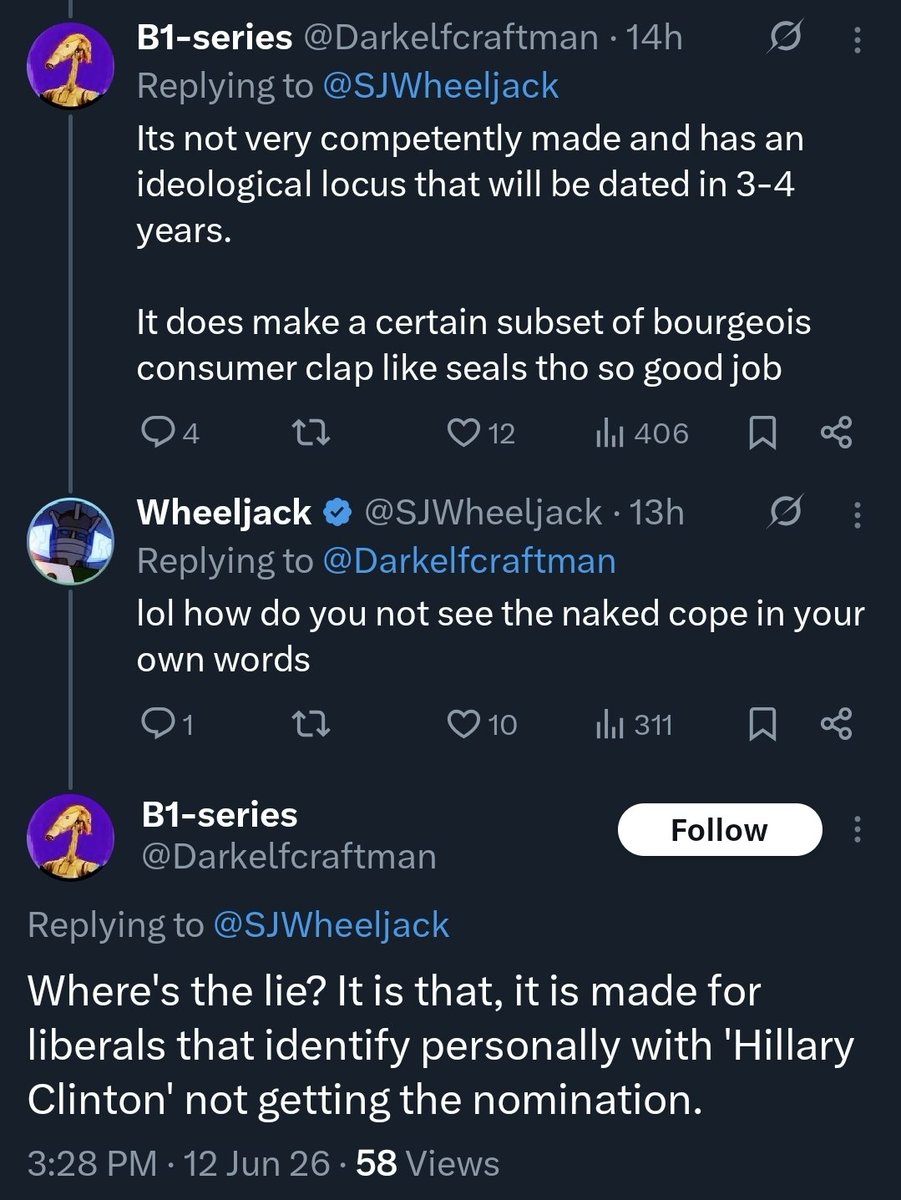Bookmark B1-series' first tweet
This screenshot has width=901, height=1200.
pos(762,433)
